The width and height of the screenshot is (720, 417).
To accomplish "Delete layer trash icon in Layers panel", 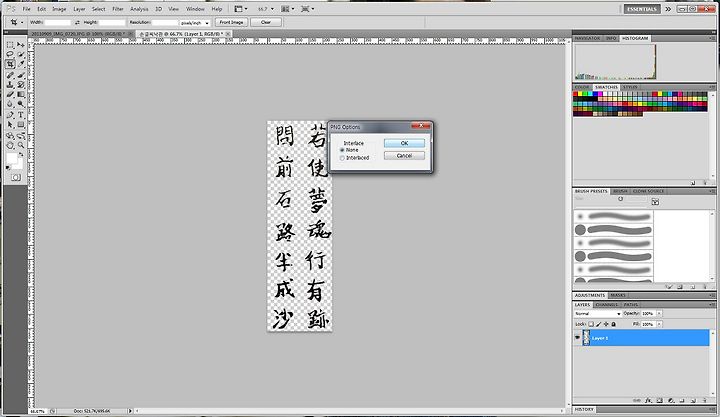I will [x=705, y=400].
